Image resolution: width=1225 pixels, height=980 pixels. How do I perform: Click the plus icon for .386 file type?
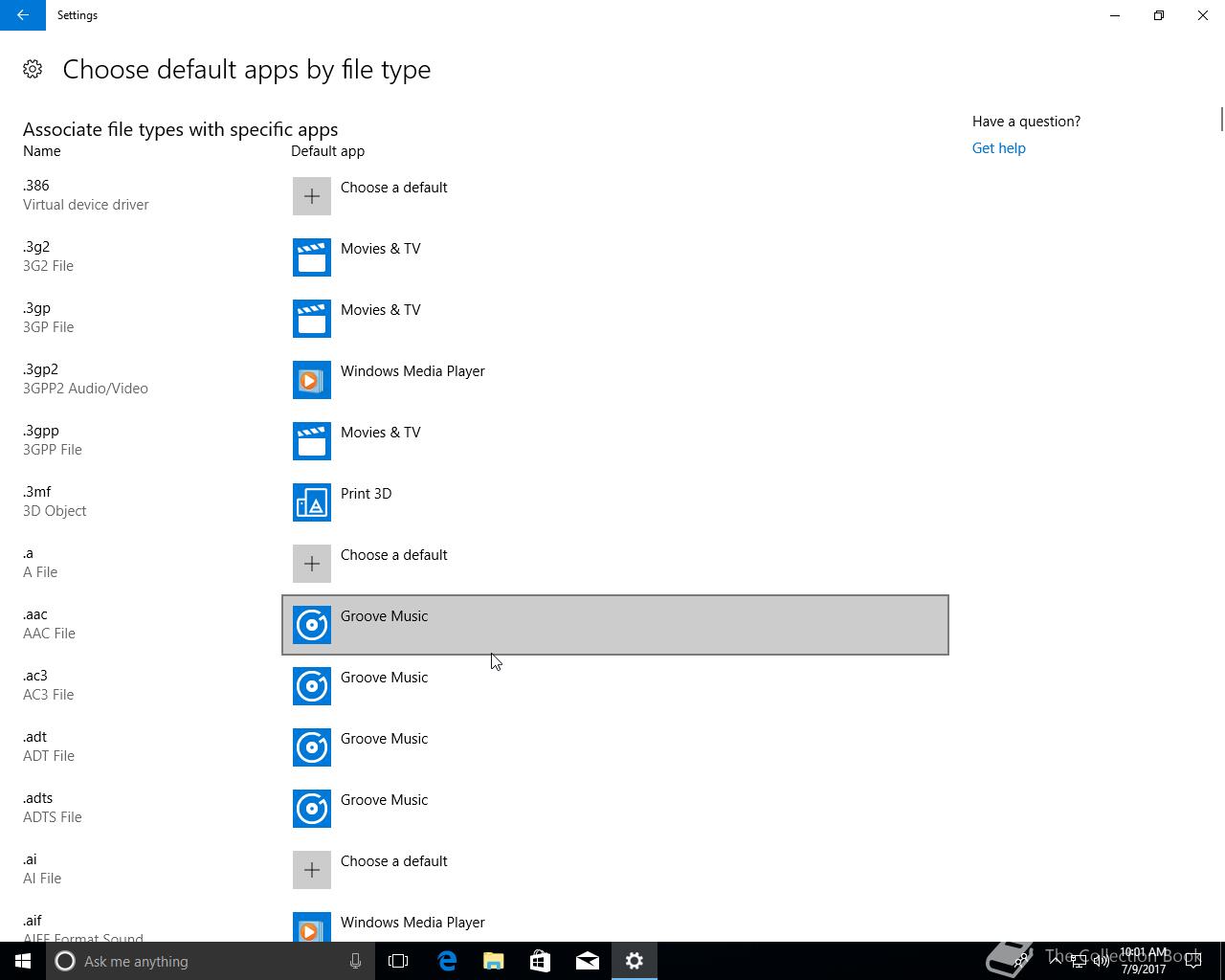[312, 196]
